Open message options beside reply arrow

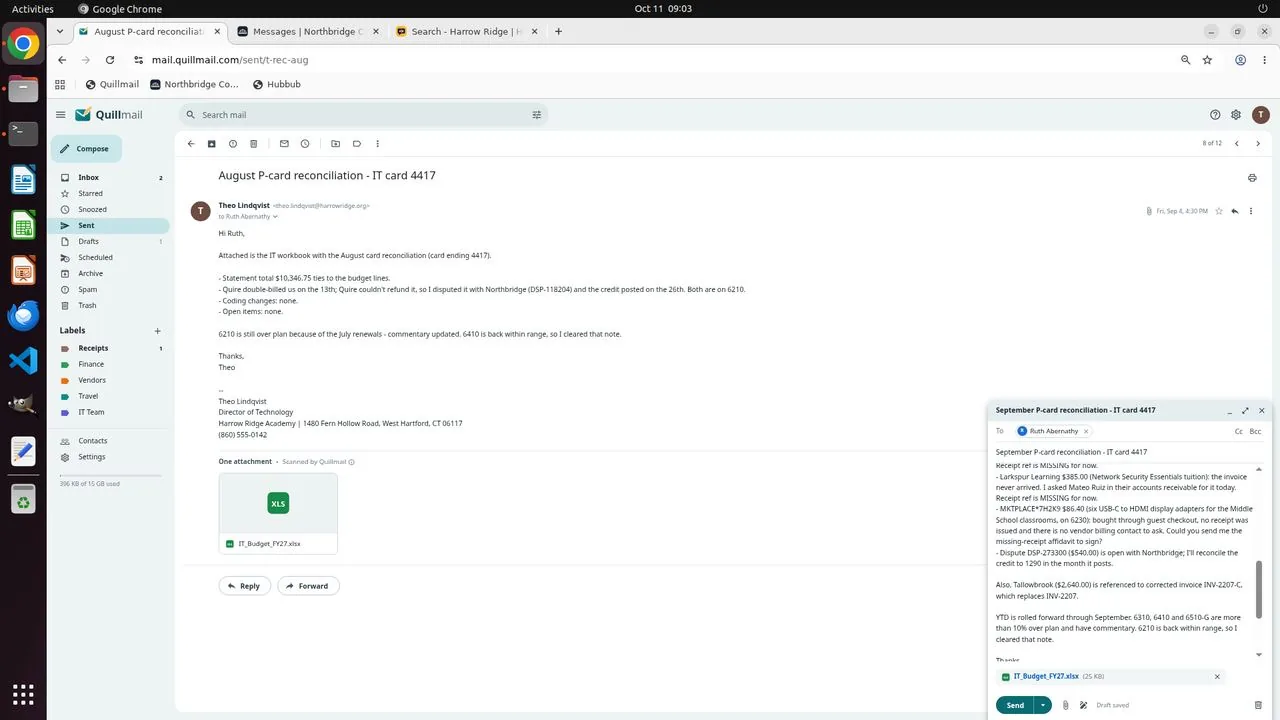[x=1251, y=211]
